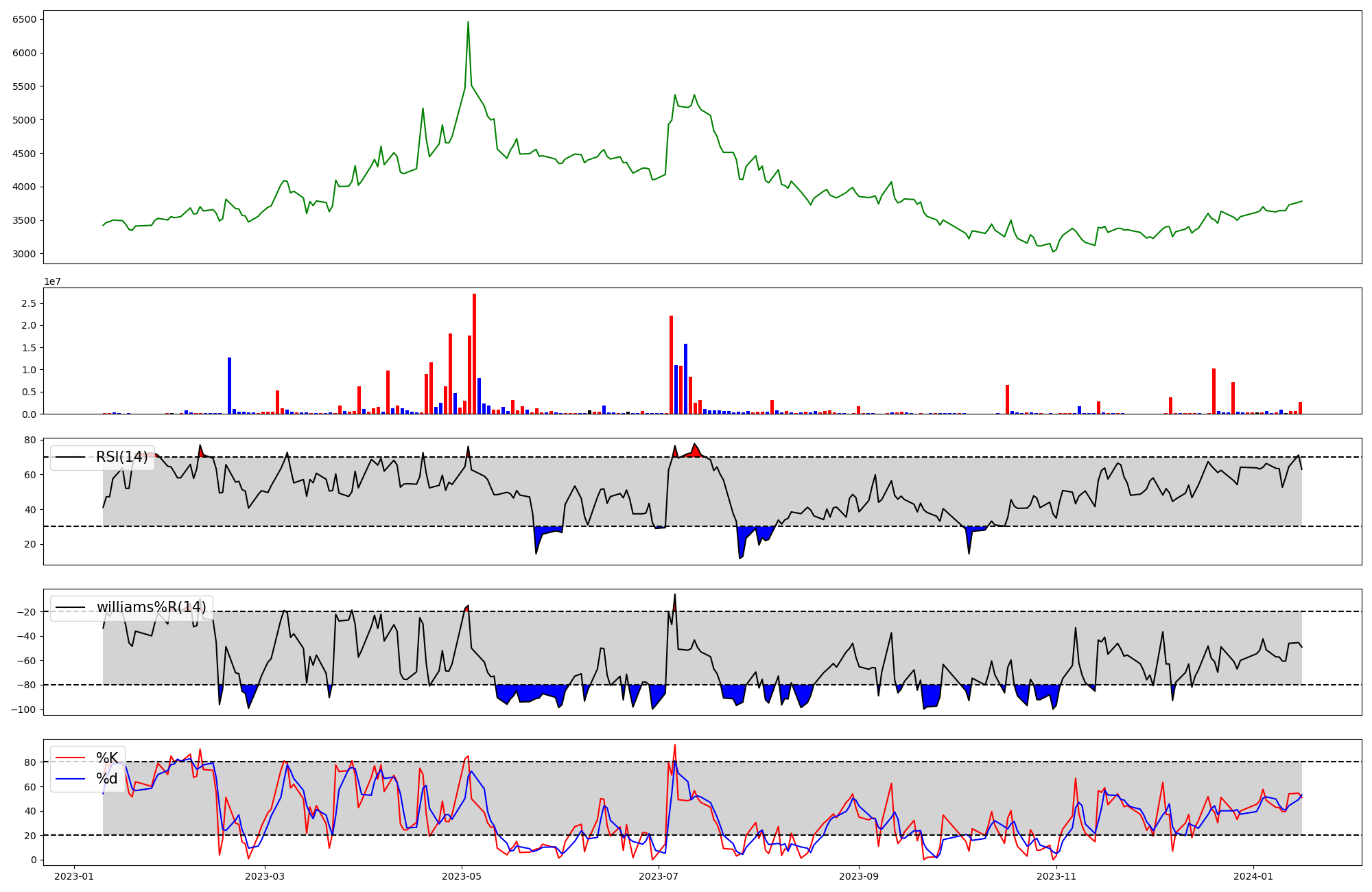Click the blue %d legend line sample
The height and width of the screenshot is (892, 1372).
click(x=70, y=779)
